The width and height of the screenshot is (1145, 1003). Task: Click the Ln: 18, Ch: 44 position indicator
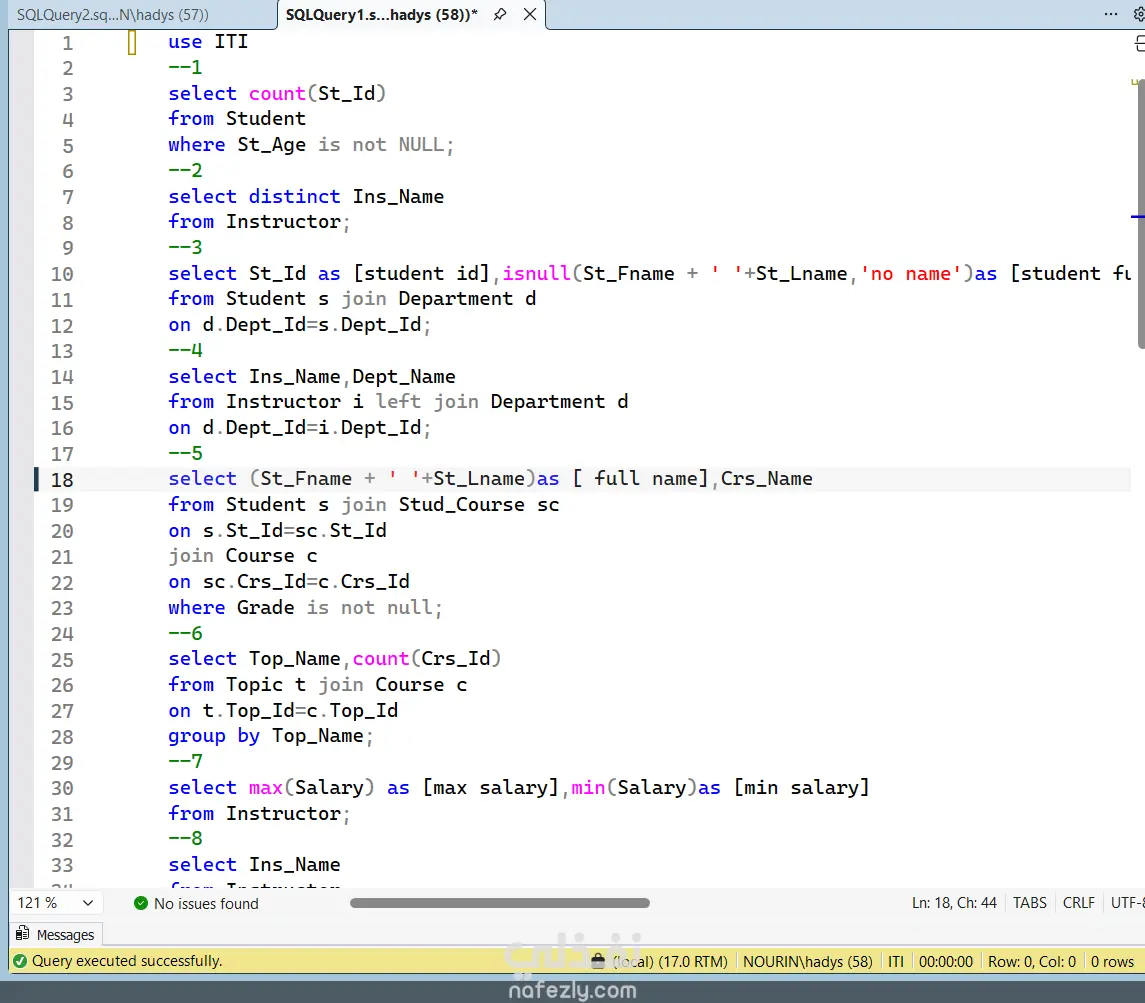point(954,903)
